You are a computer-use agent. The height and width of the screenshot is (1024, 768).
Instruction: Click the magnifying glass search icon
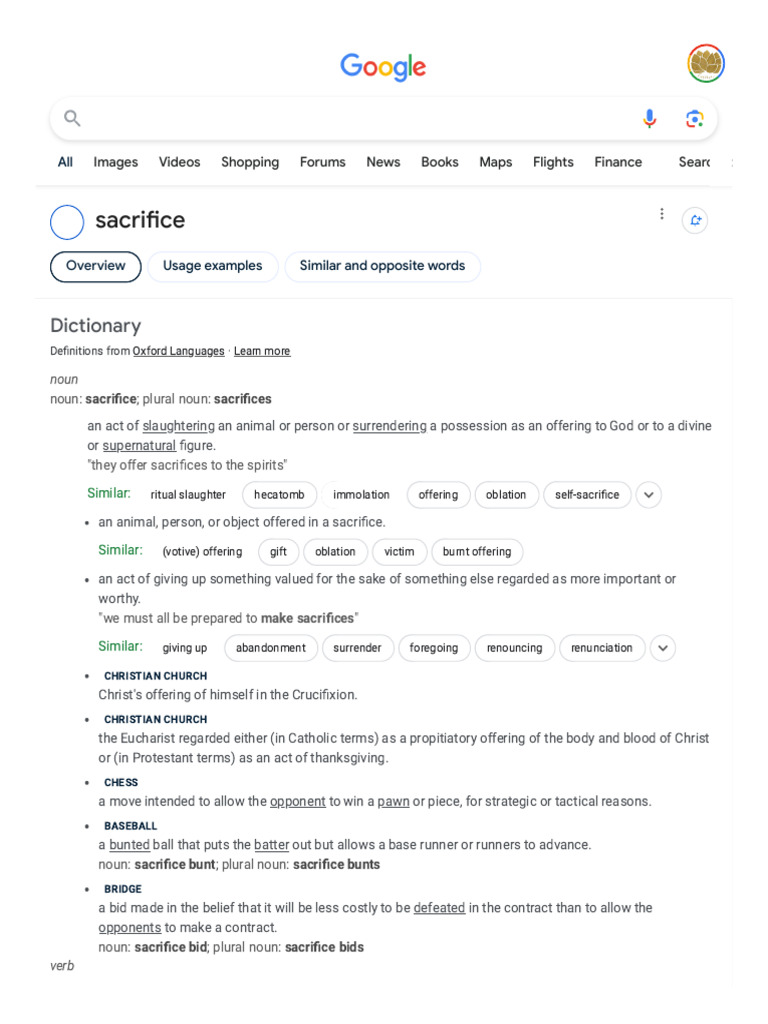click(72, 119)
